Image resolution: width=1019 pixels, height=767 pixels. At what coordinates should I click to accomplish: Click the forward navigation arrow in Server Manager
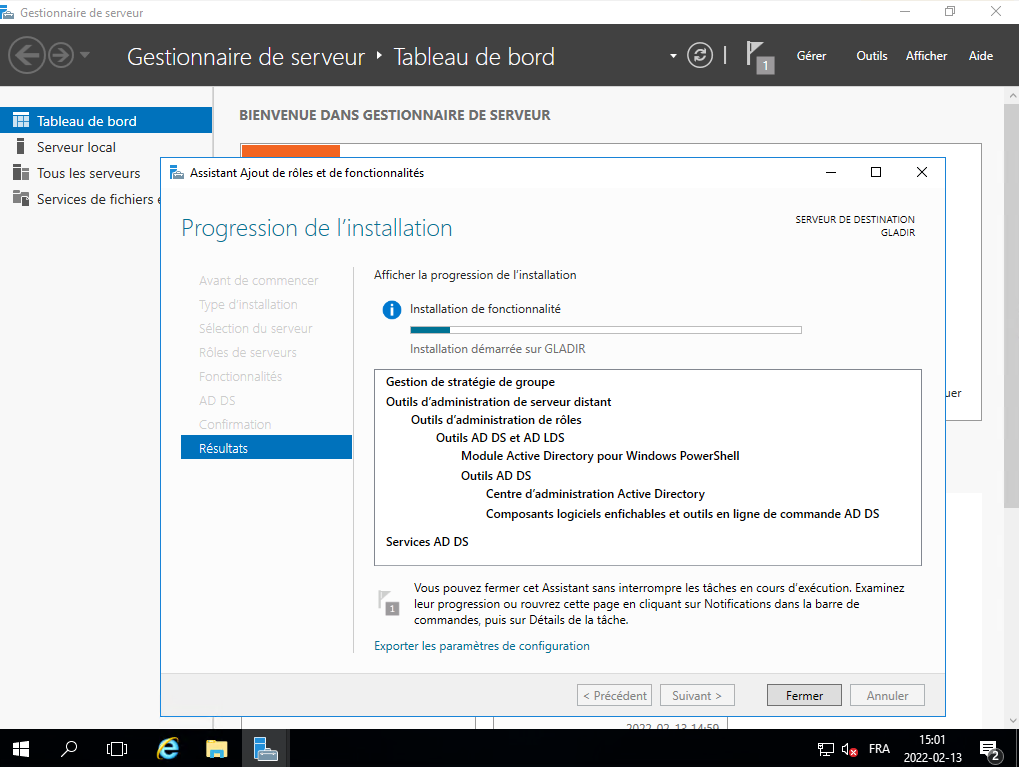click(61, 55)
